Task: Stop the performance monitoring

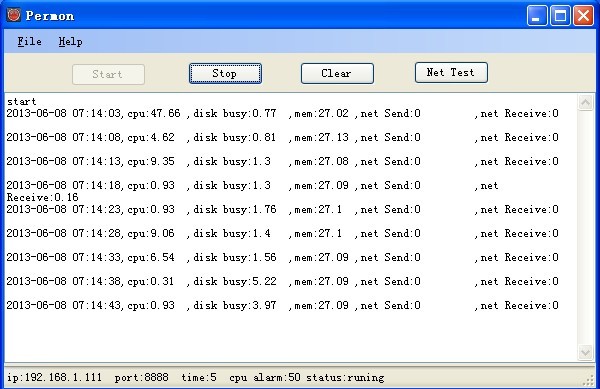Action: 225,73
